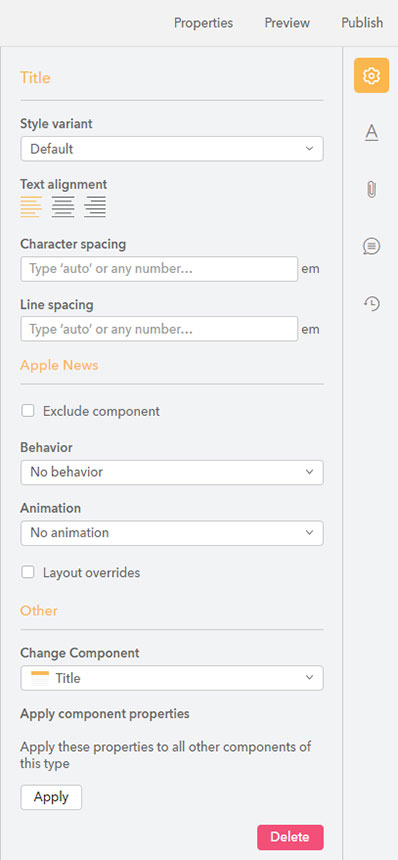The image size is (398, 860).
Task: Click the red Delete button
Action: [x=290, y=837]
